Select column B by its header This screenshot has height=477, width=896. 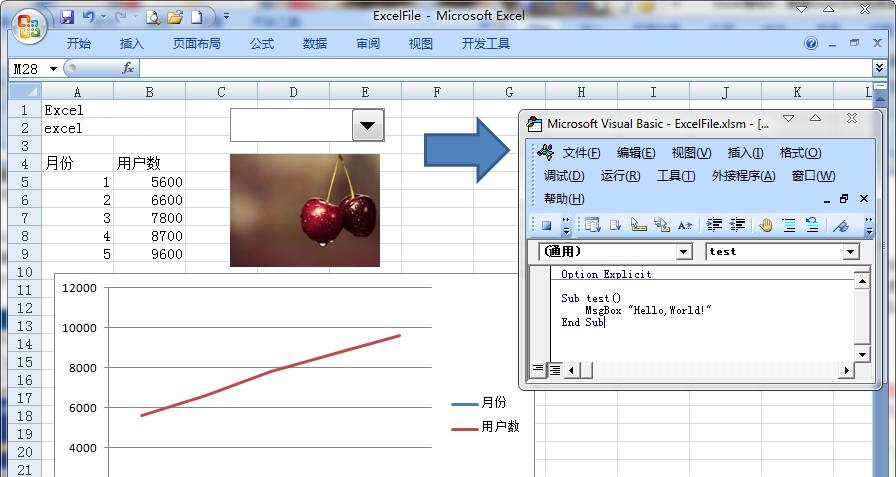[149, 92]
